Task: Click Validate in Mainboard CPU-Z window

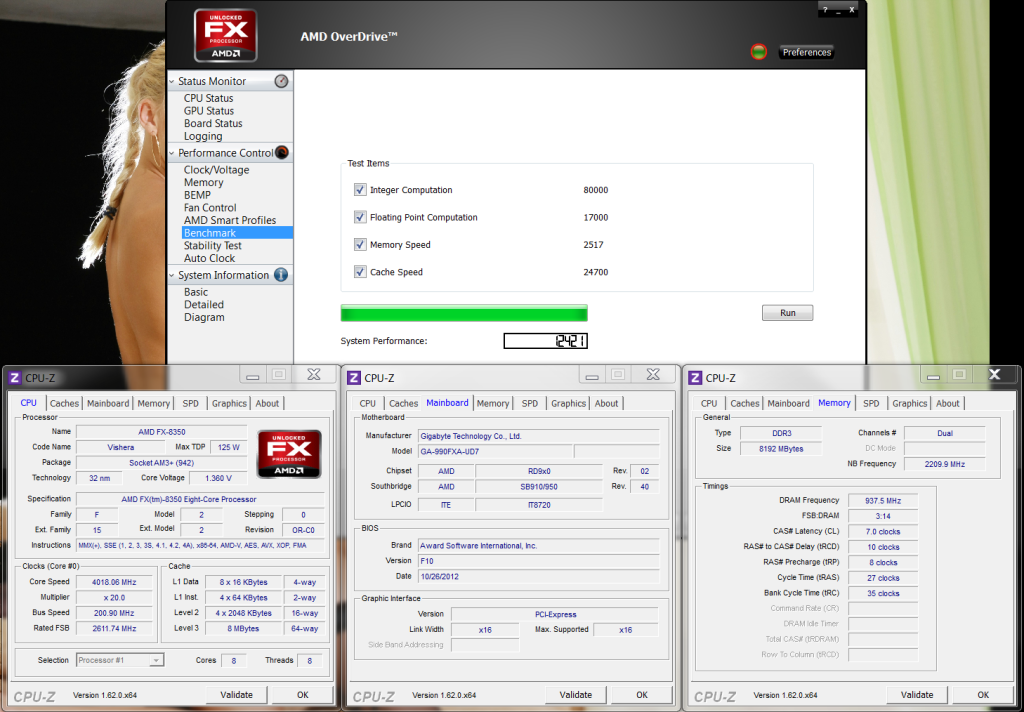Action: 575,694
